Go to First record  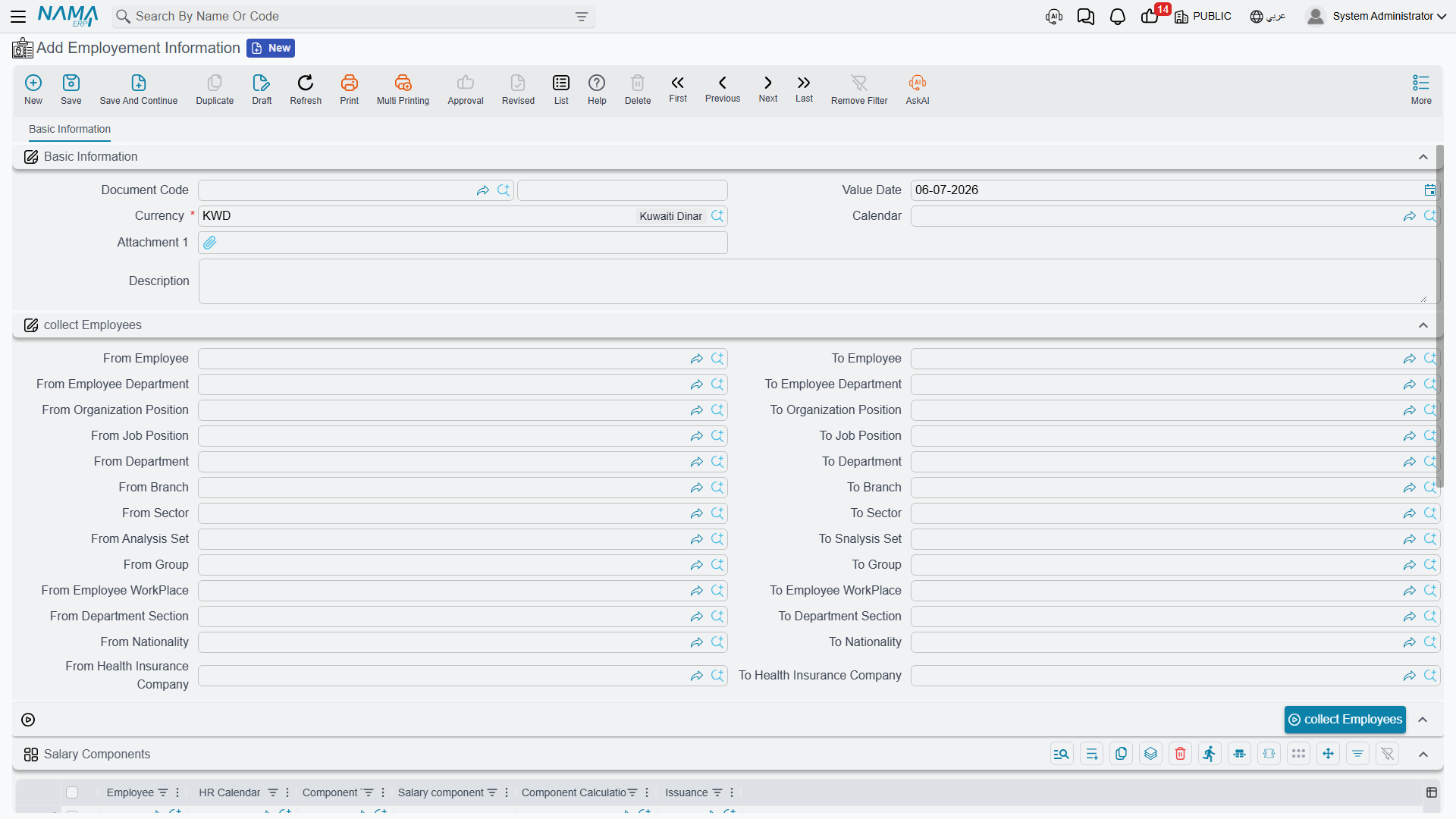click(x=678, y=88)
